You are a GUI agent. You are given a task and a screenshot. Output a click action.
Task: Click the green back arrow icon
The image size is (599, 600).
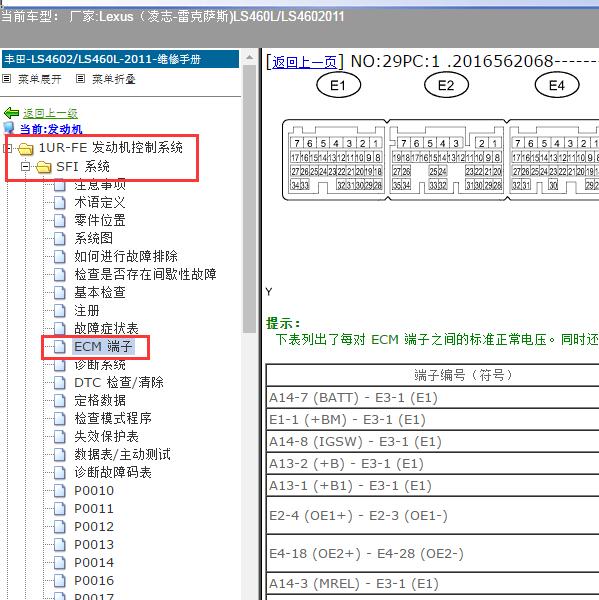11,113
